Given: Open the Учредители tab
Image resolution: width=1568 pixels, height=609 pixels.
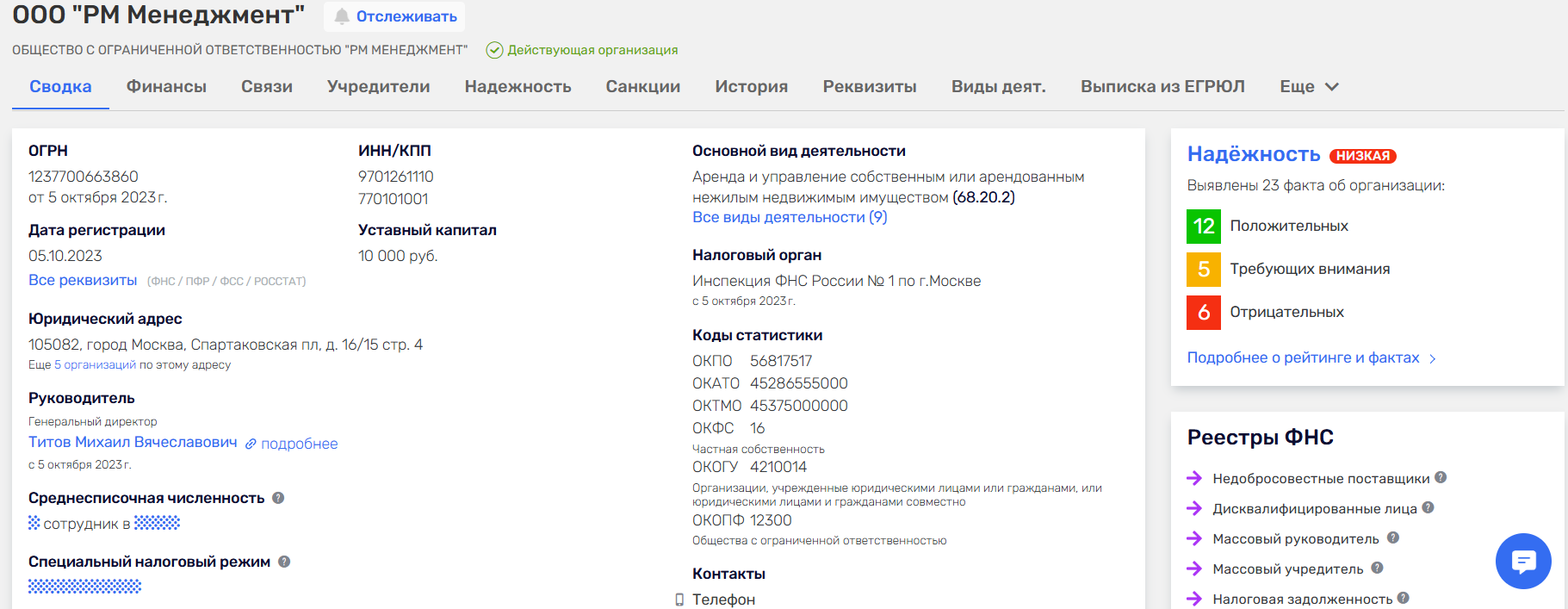Looking at the screenshot, I should (378, 87).
